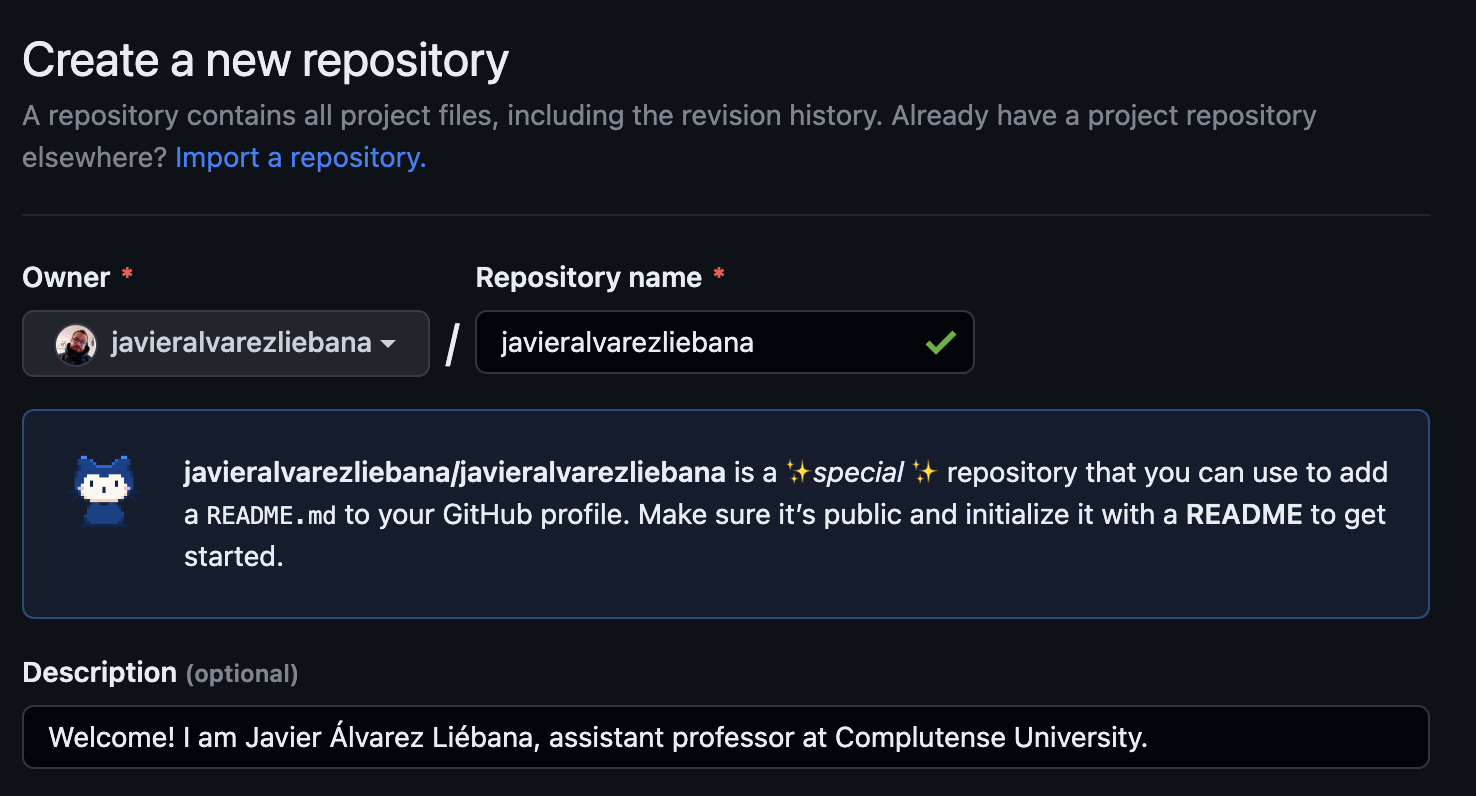Click the bold javieralvarezliebana/javieralvarezliebana repository path

[x=454, y=472]
